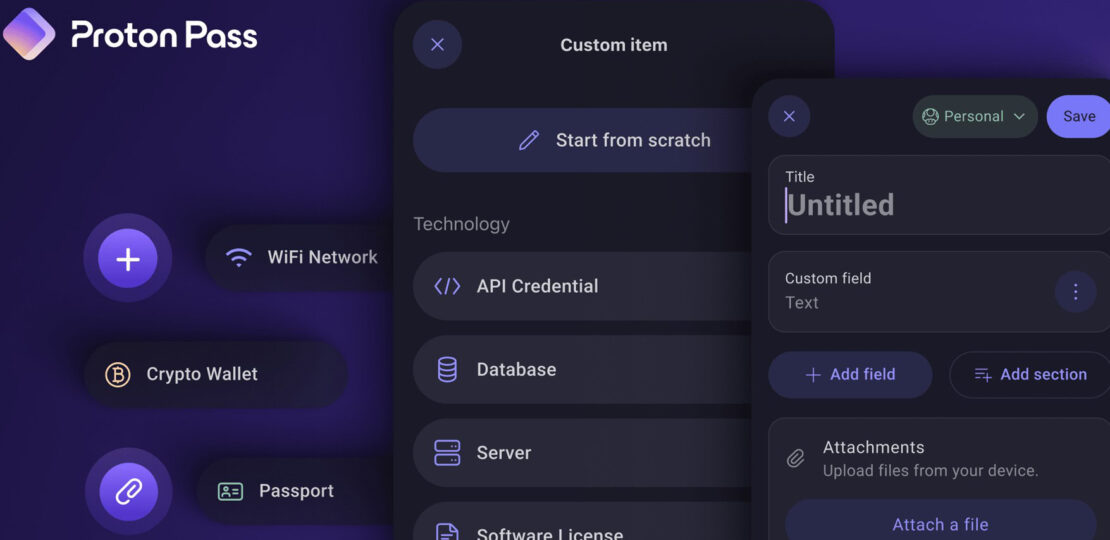Screen dimensions: 1110x540
Task: Click the code brackets icon for API Credential
Action: tap(447, 286)
